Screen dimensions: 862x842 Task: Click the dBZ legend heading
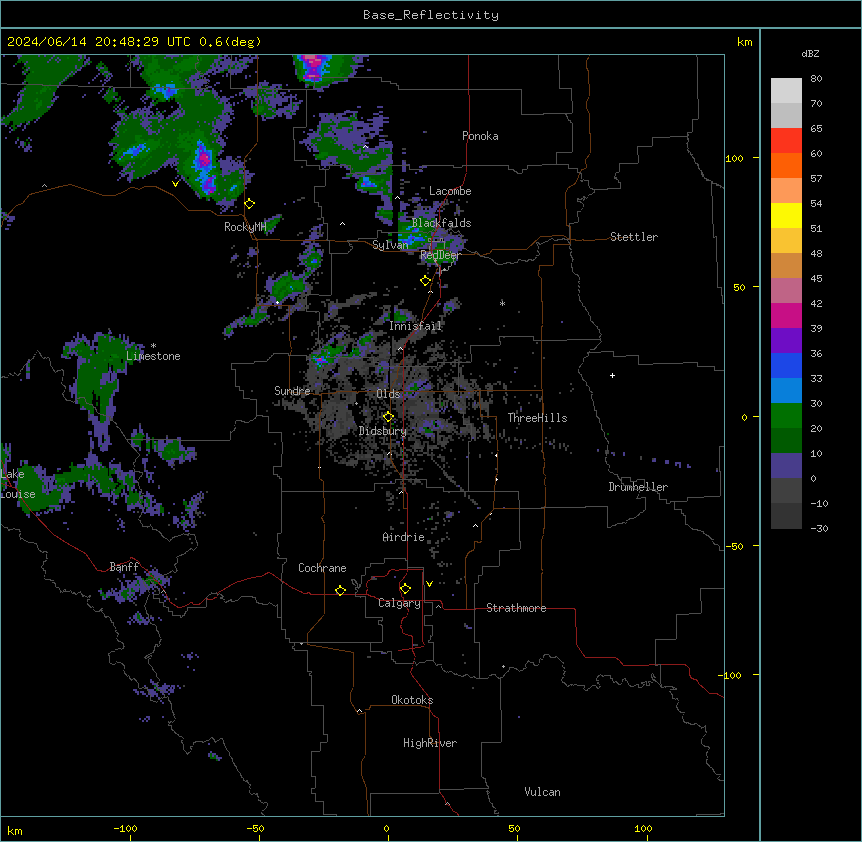(810, 54)
